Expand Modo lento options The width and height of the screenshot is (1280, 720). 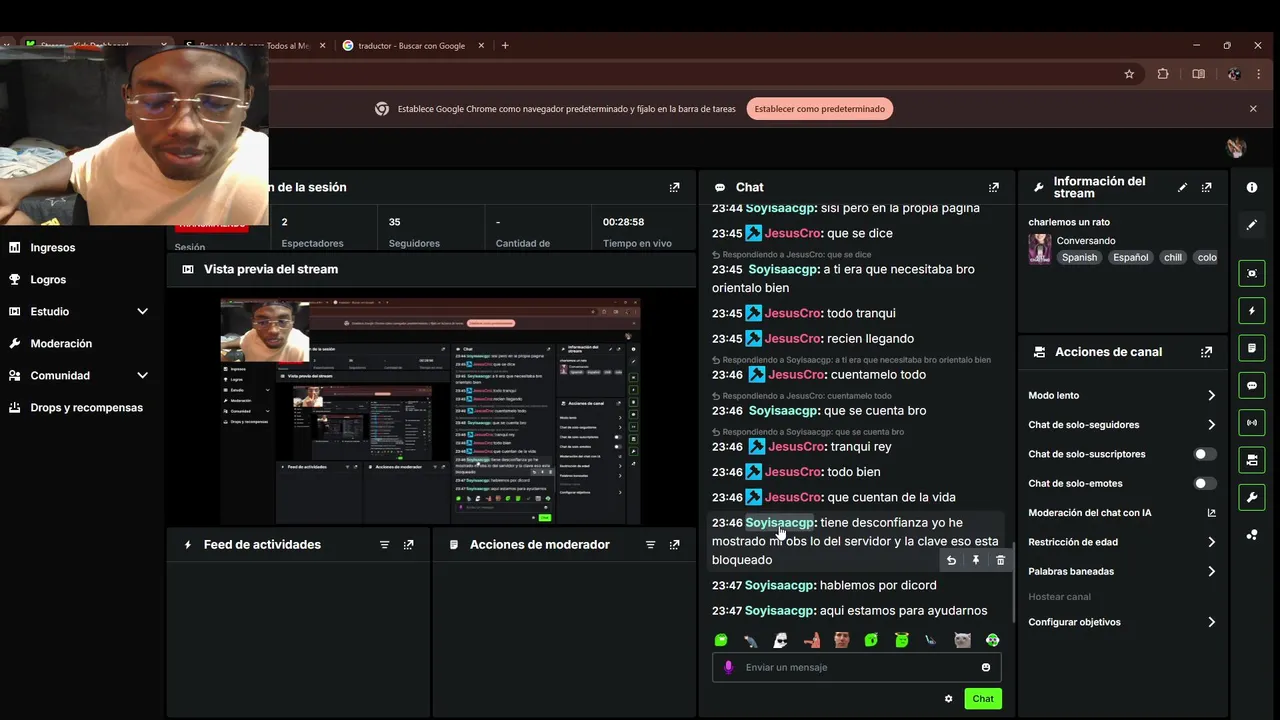[1211, 395]
